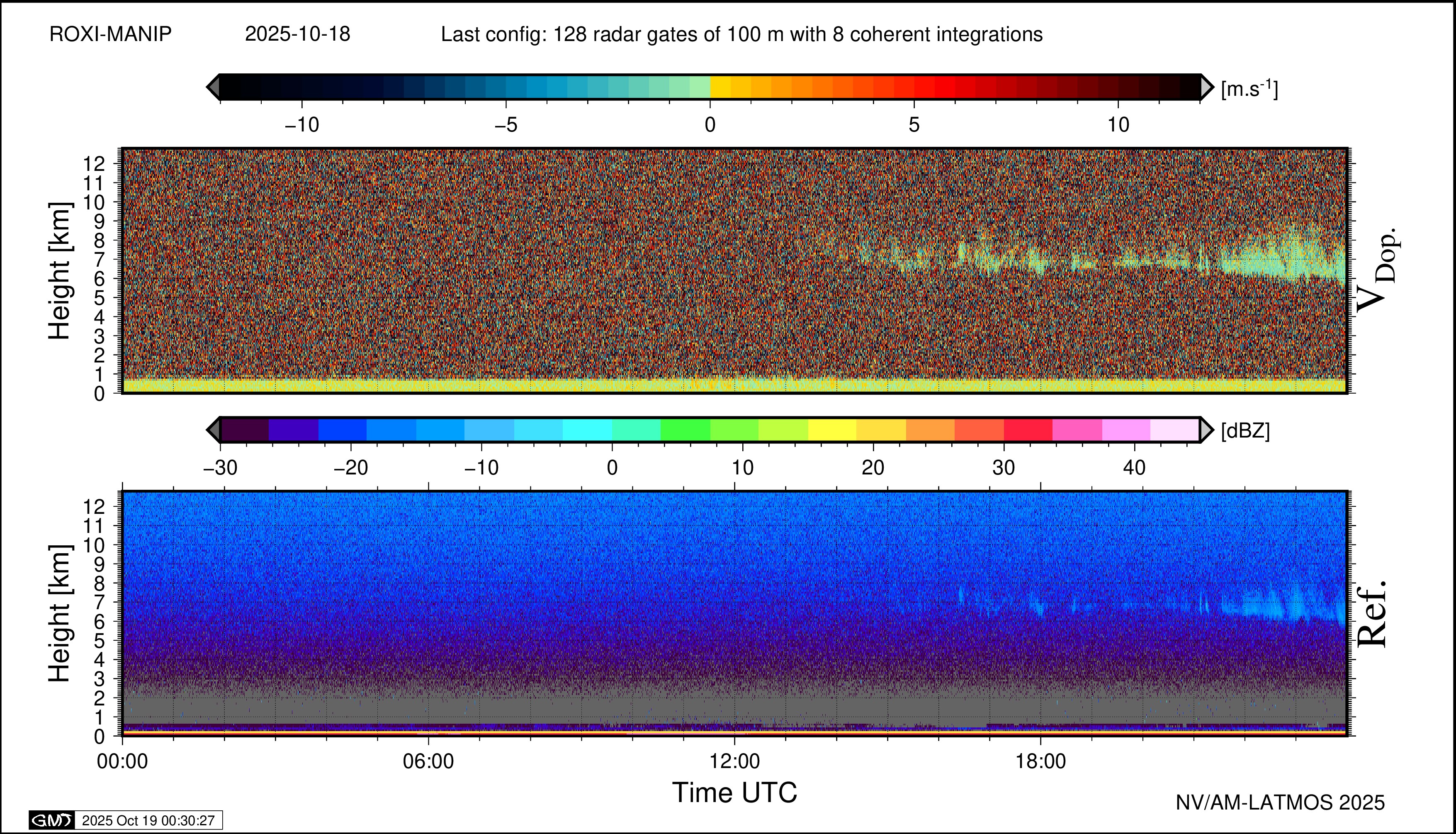The image size is (1456, 834).
Task: Click the [m.s-1] unit label
Action: click(1249, 89)
